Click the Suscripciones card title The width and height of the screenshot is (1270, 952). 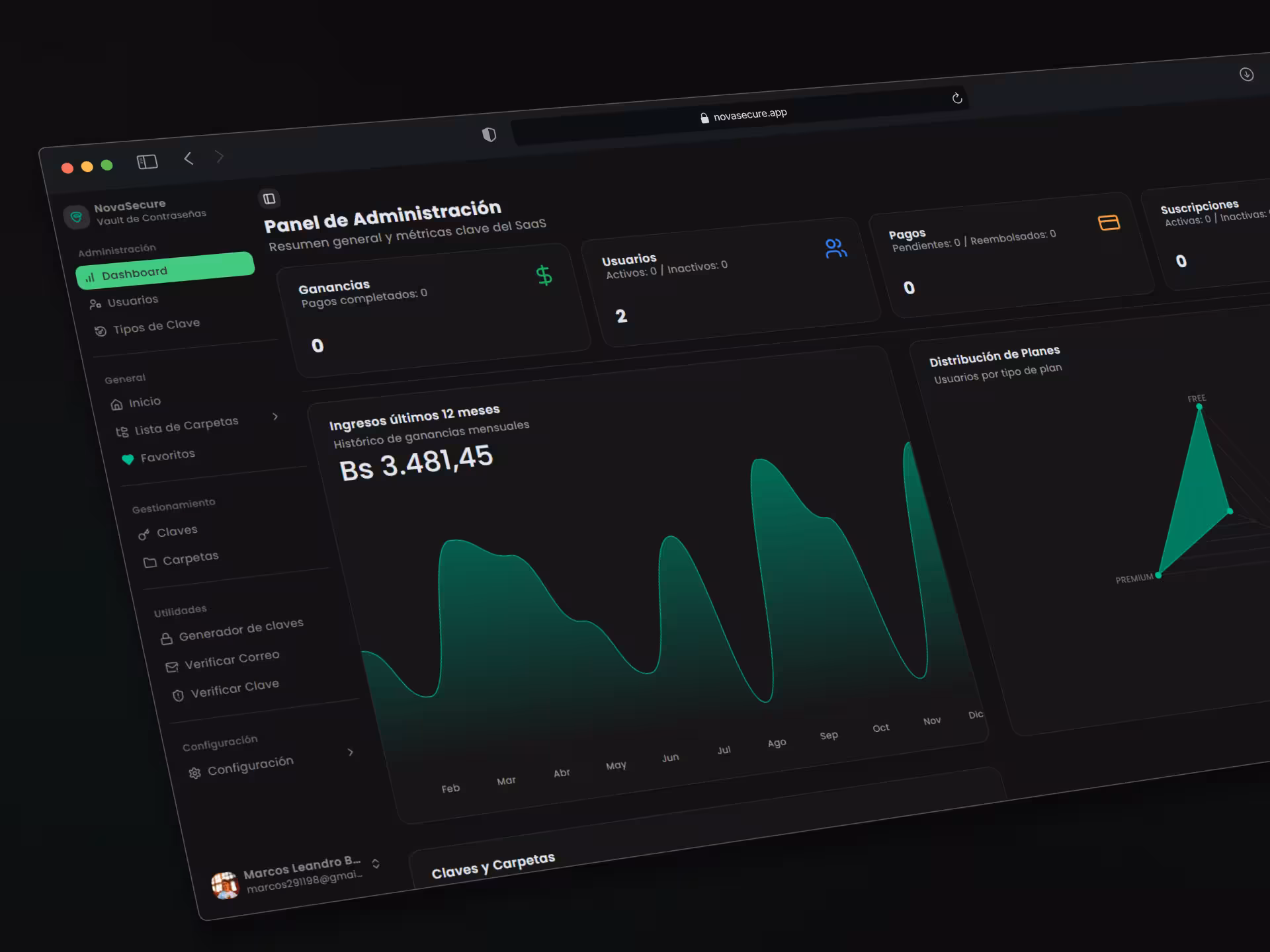coord(1199,206)
